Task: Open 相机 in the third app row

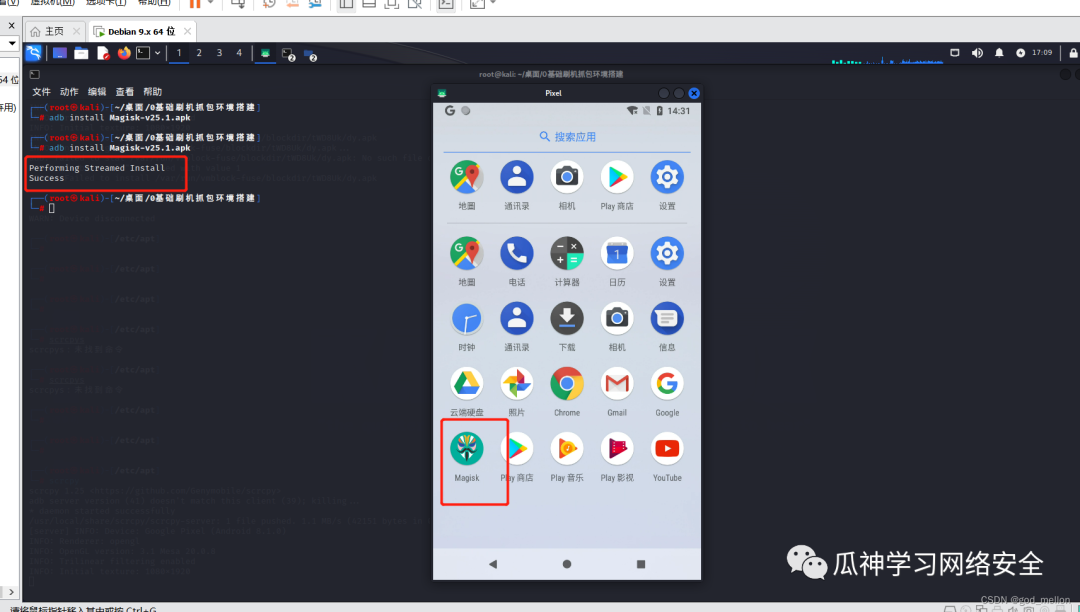Action: coord(616,319)
